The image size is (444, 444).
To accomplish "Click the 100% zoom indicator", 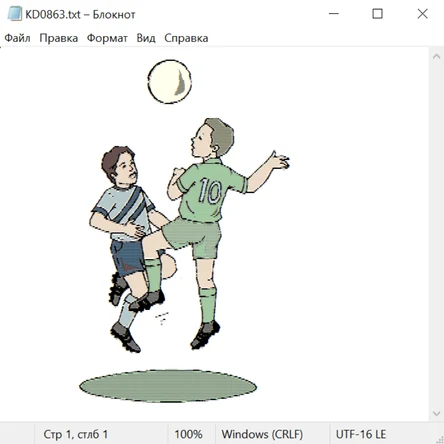I will (189, 434).
